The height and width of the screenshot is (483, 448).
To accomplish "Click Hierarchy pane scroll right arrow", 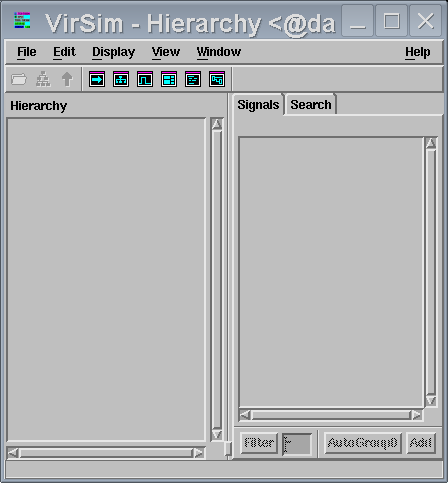I will click(x=198, y=453).
